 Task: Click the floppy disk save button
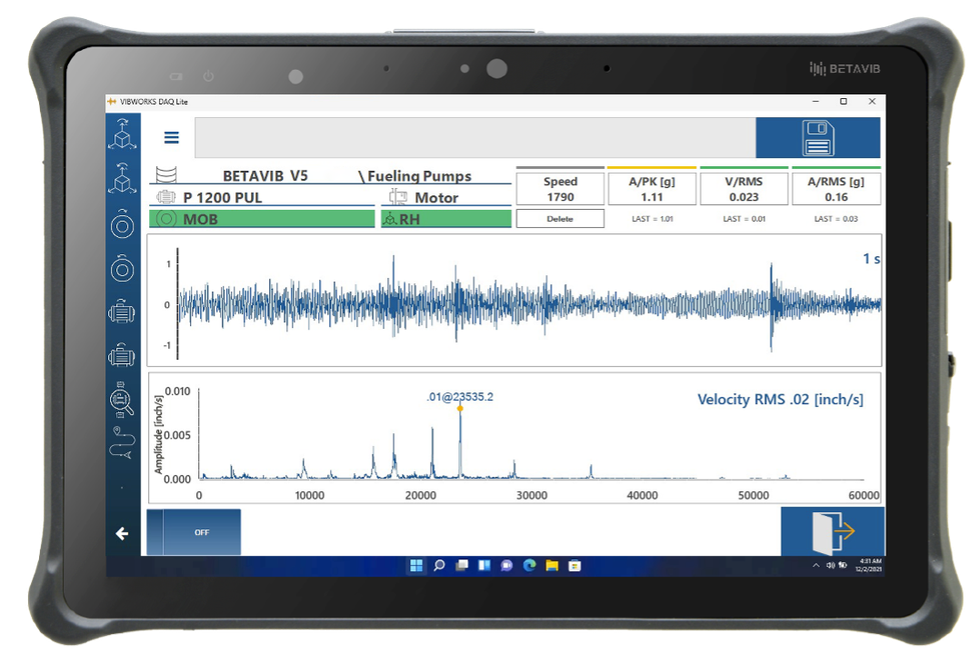click(818, 137)
